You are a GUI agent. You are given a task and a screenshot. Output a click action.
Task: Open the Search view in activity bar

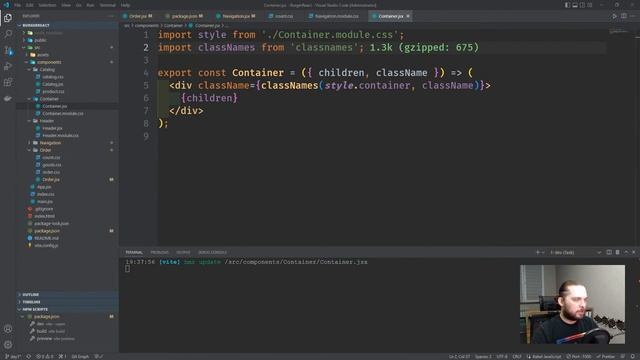coord(8,34)
